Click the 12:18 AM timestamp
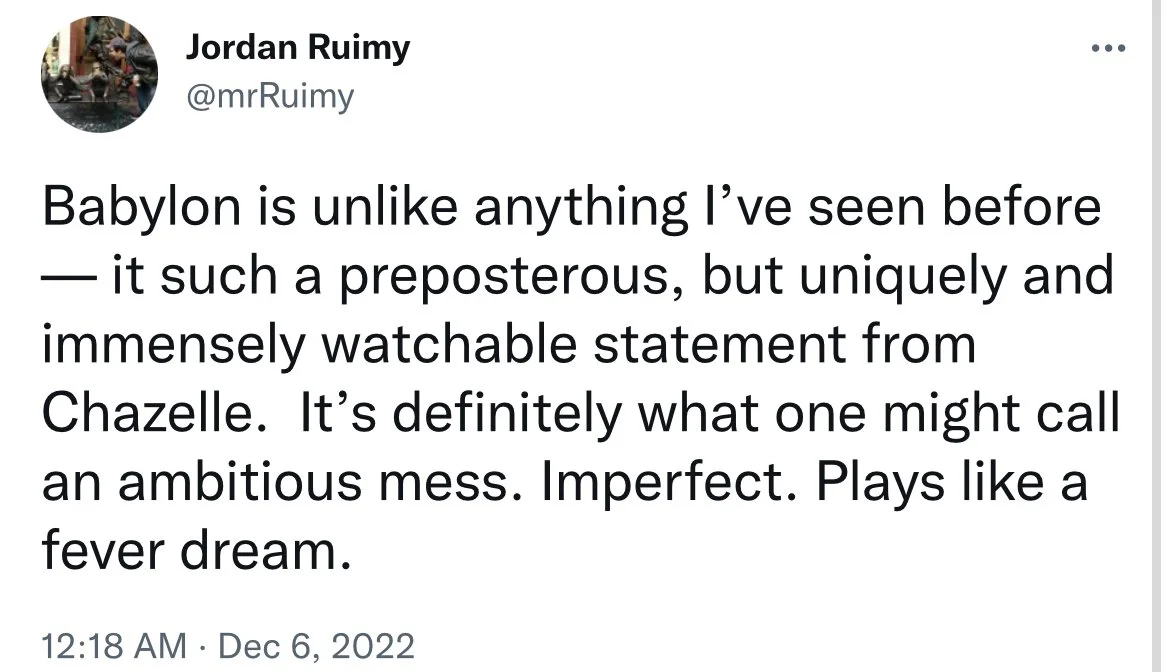 click(114, 645)
